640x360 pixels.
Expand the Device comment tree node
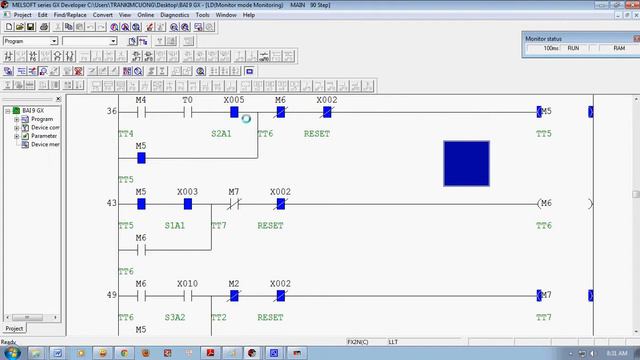click(16, 128)
